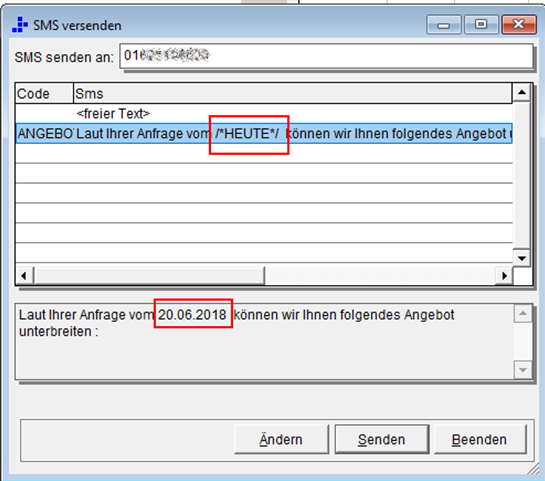Click the horizontal scroll left arrow
This screenshot has height=481, width=545.
24,276
